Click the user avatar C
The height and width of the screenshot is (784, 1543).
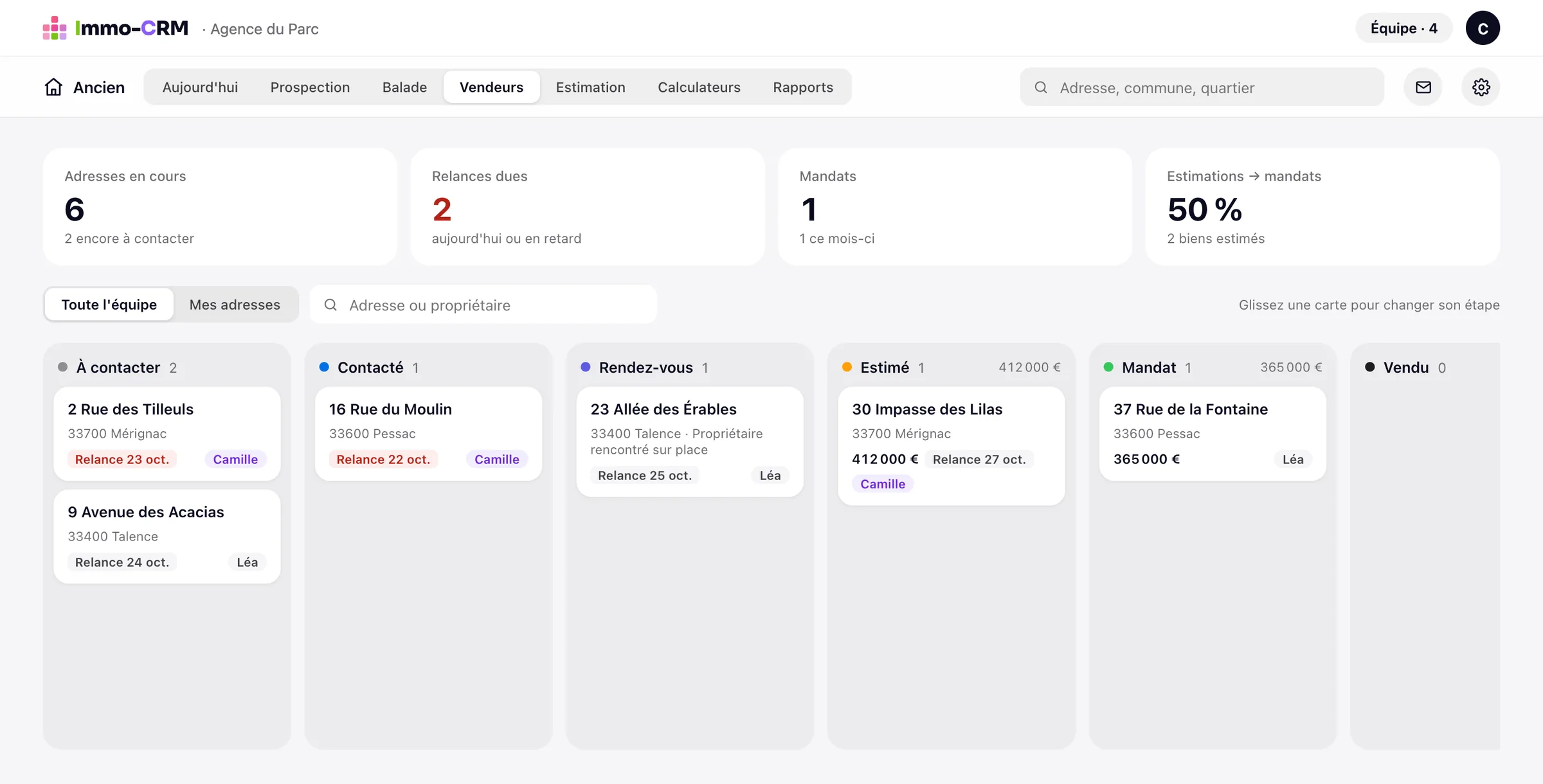1483,28
